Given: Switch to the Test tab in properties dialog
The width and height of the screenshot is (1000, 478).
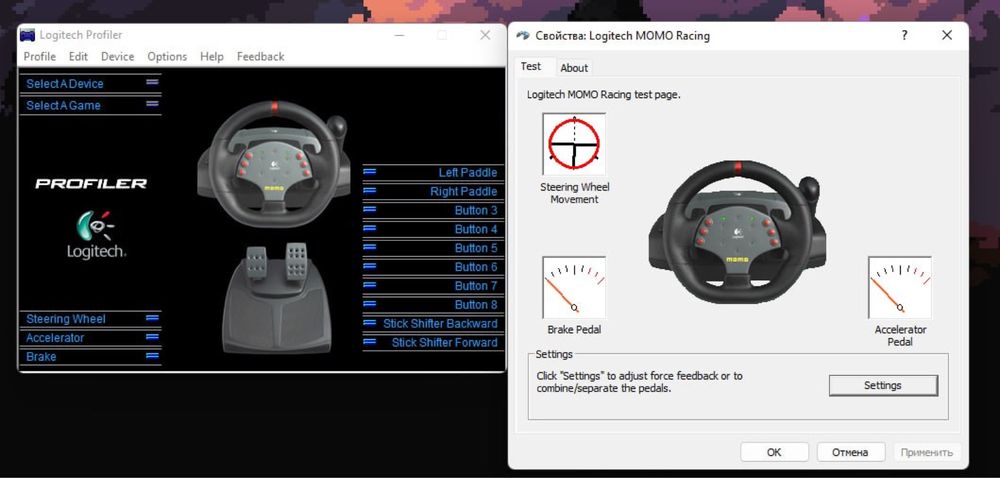Looking at the screenshot, I should (531, 66).
